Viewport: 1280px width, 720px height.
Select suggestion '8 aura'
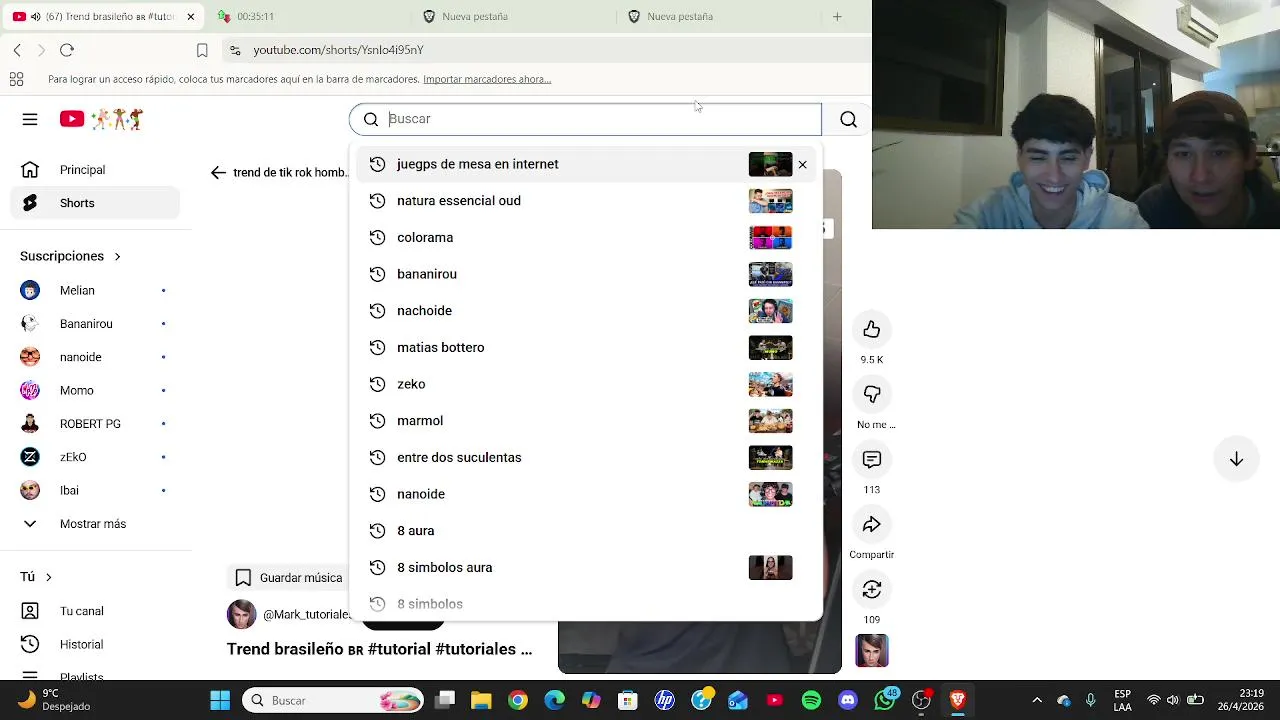pyautogui.click(x=586, y=531)
